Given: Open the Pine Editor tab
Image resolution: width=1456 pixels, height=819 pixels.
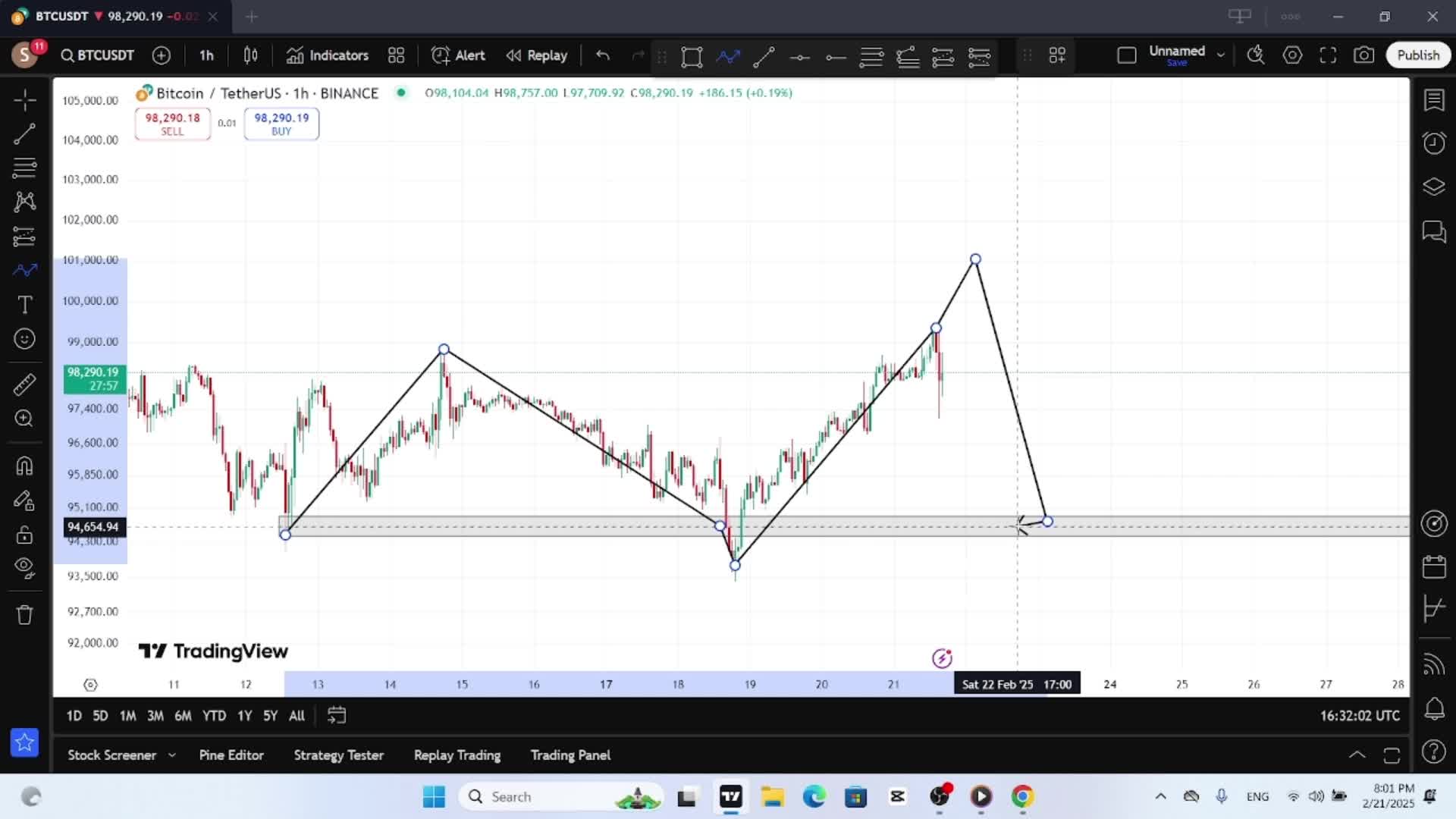Looking at the screenshot, I should click(231, 755).
